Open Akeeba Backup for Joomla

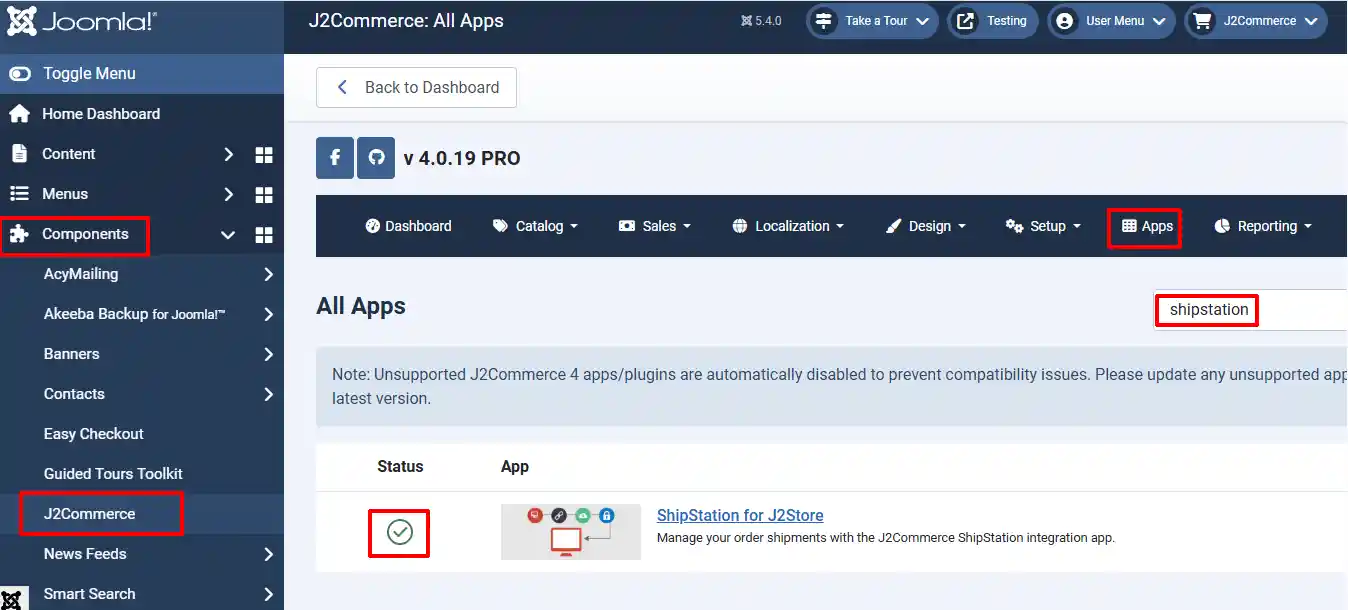click(135, 314)
